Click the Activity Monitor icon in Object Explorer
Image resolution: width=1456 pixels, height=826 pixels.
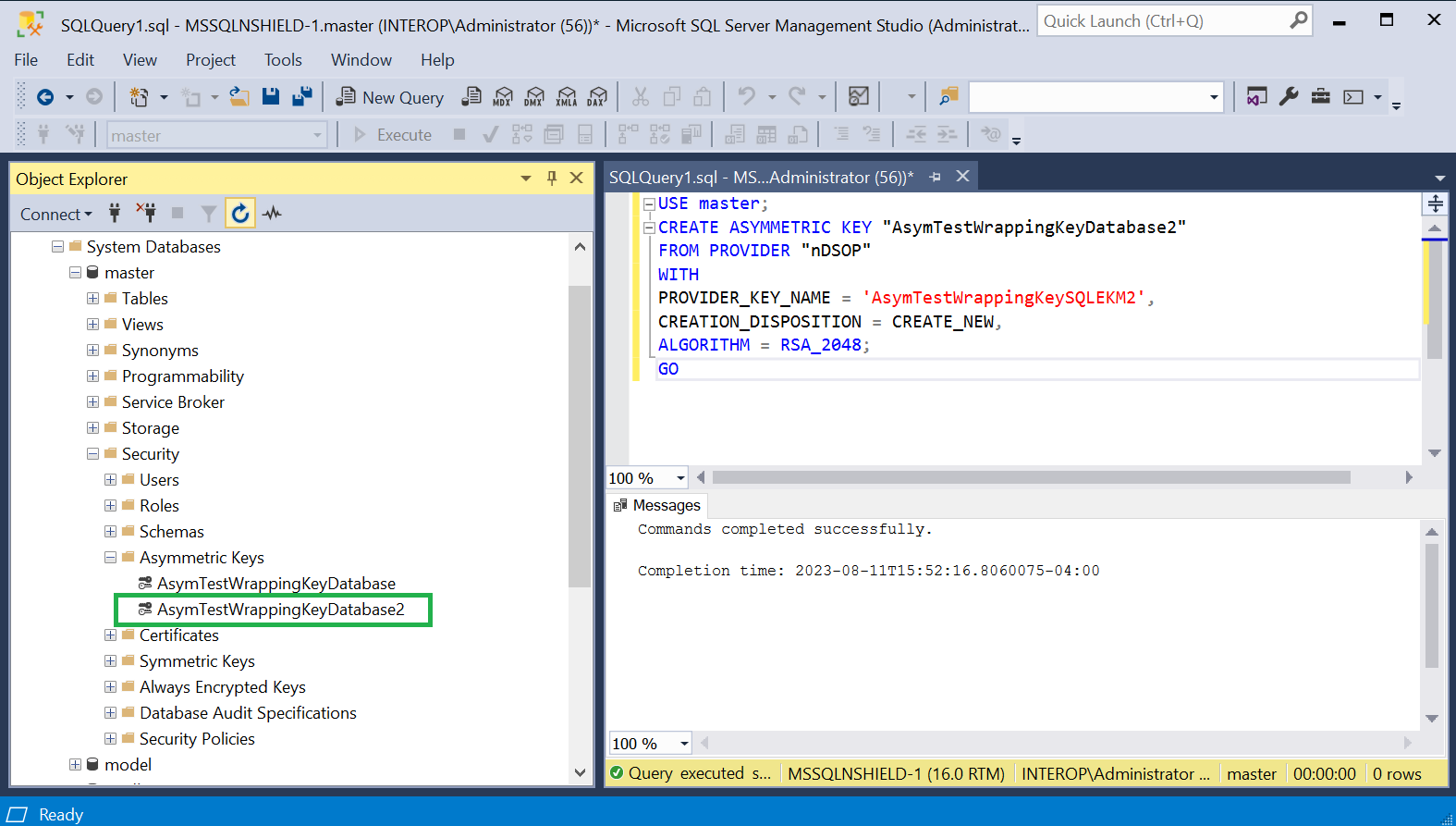(272, 214)
